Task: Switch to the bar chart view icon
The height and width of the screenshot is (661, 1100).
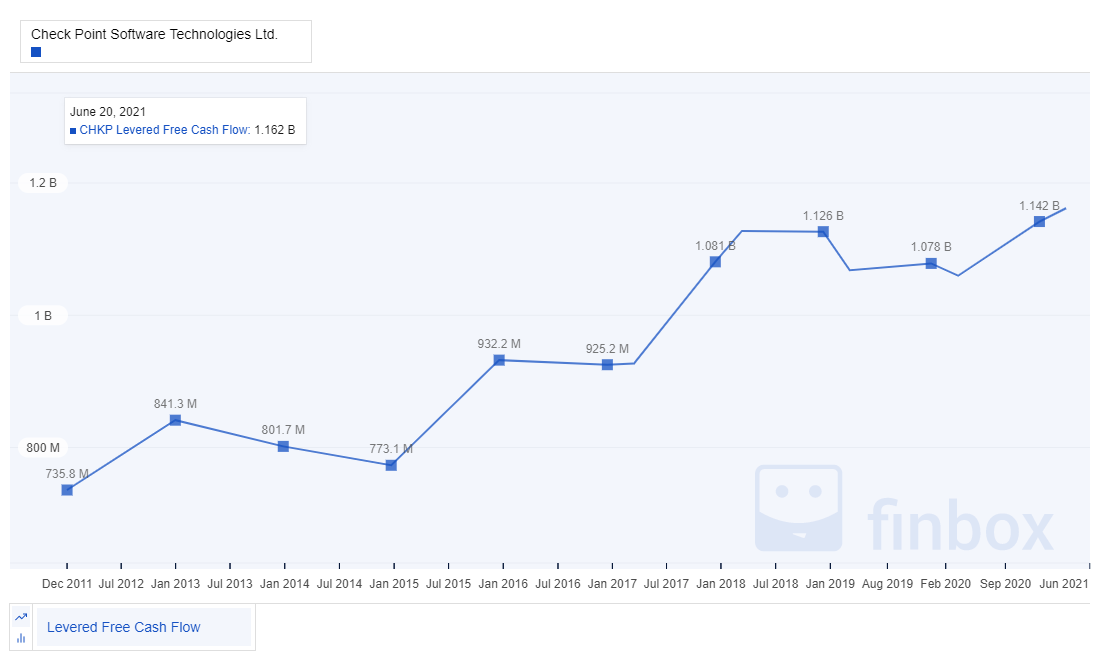Action: [x=21, y=638]
